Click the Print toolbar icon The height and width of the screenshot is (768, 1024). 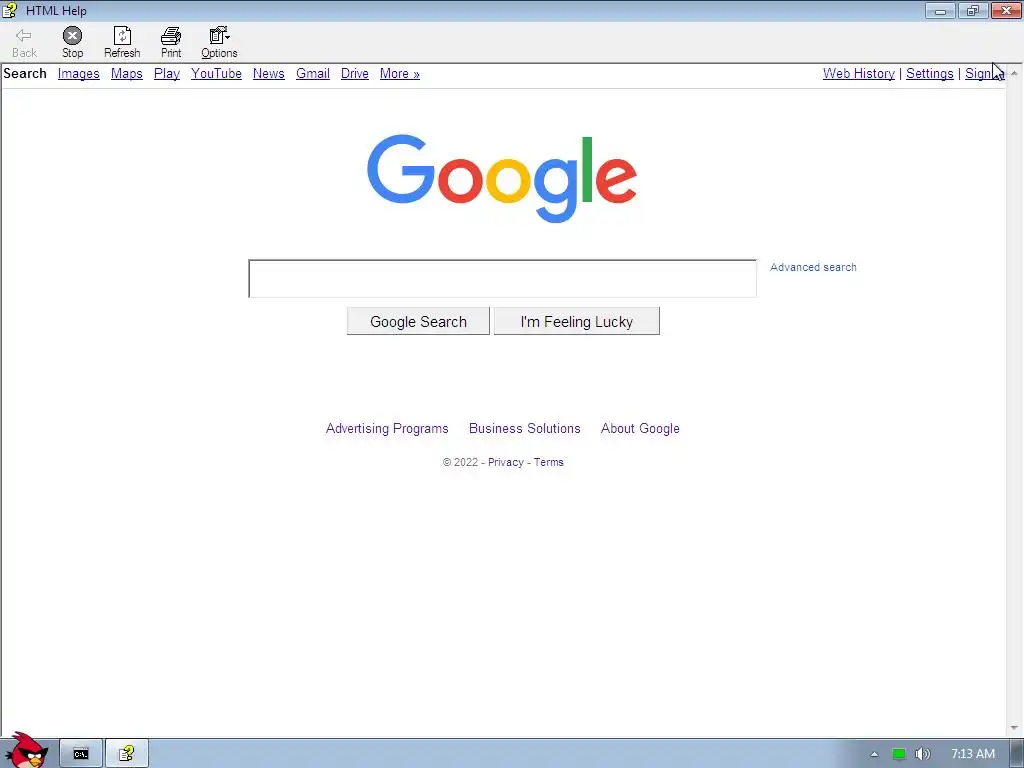(x=171, y=42)
